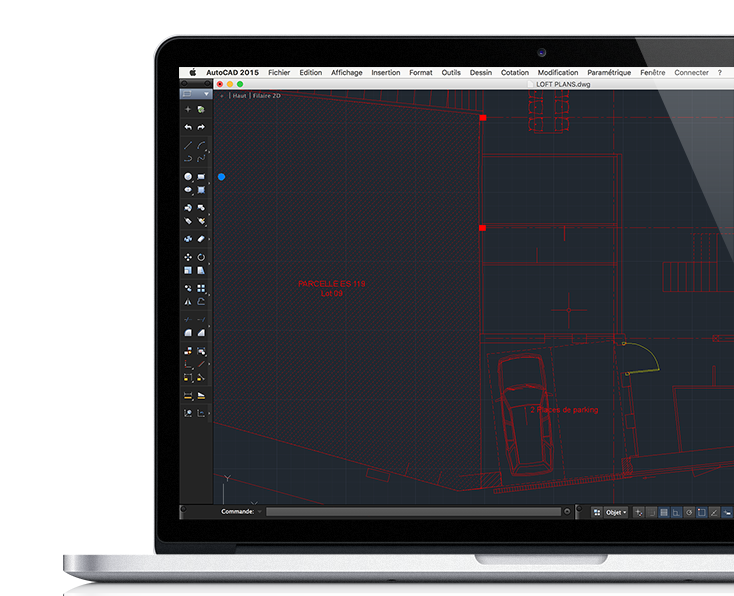Click the Redo arrow
Image resolution: width=734 pixels, height=596 pixels.
pyautogui.click(x=201, y=127)
